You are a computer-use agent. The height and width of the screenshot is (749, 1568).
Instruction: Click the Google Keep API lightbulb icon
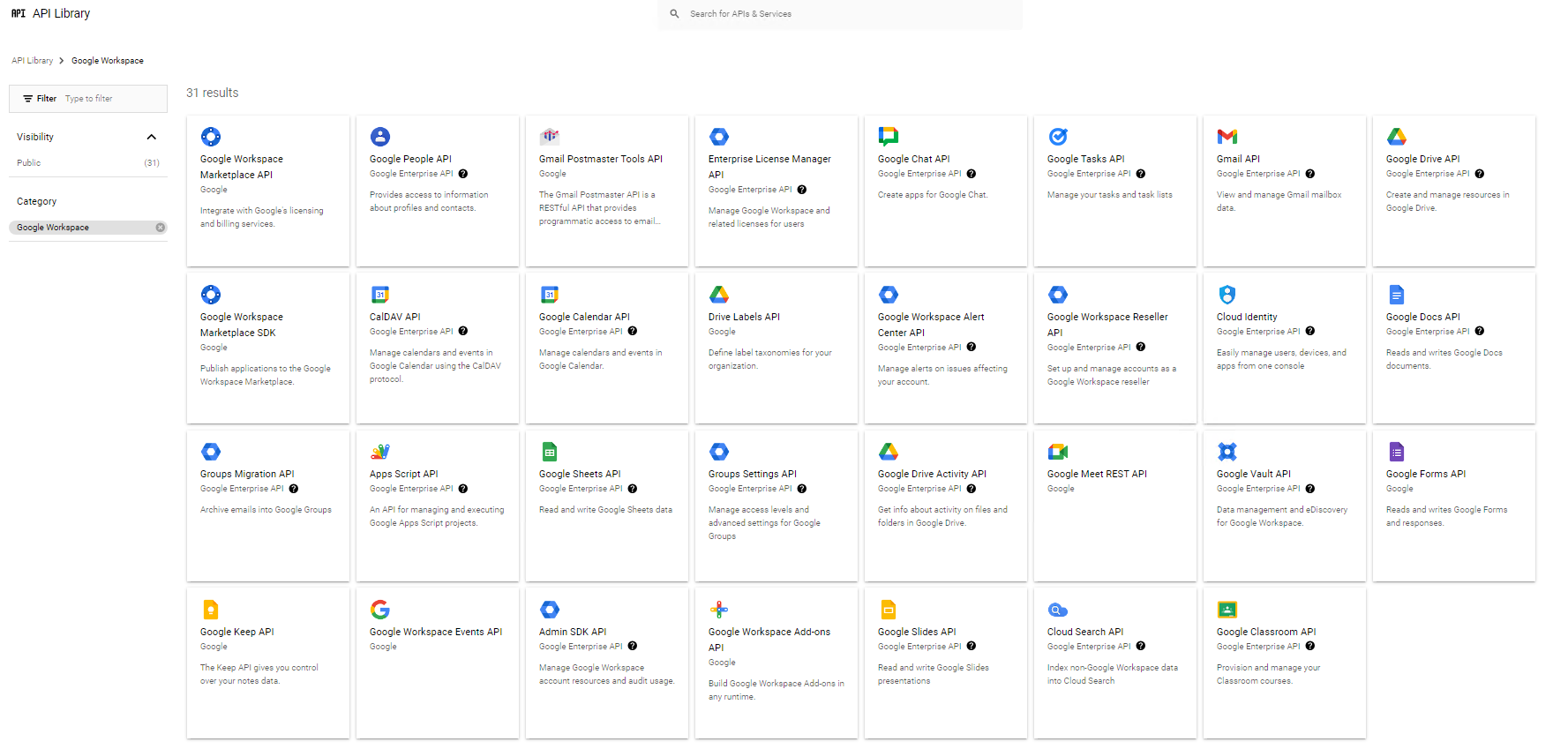click(x=211, y=610)
